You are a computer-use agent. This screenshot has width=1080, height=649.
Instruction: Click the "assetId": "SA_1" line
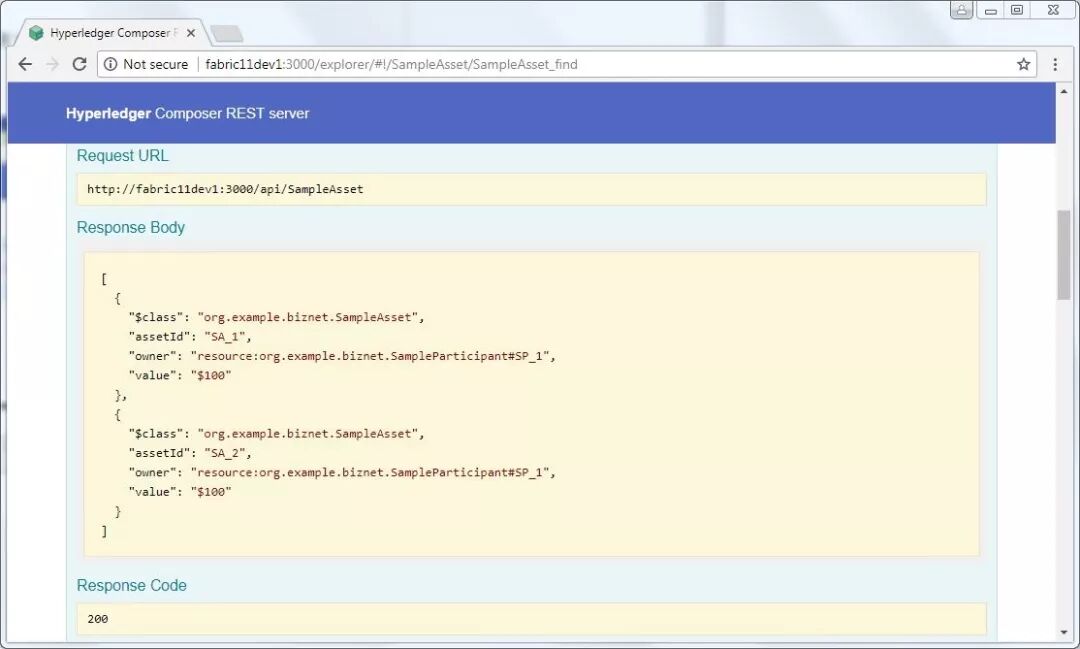coord(190,336)
